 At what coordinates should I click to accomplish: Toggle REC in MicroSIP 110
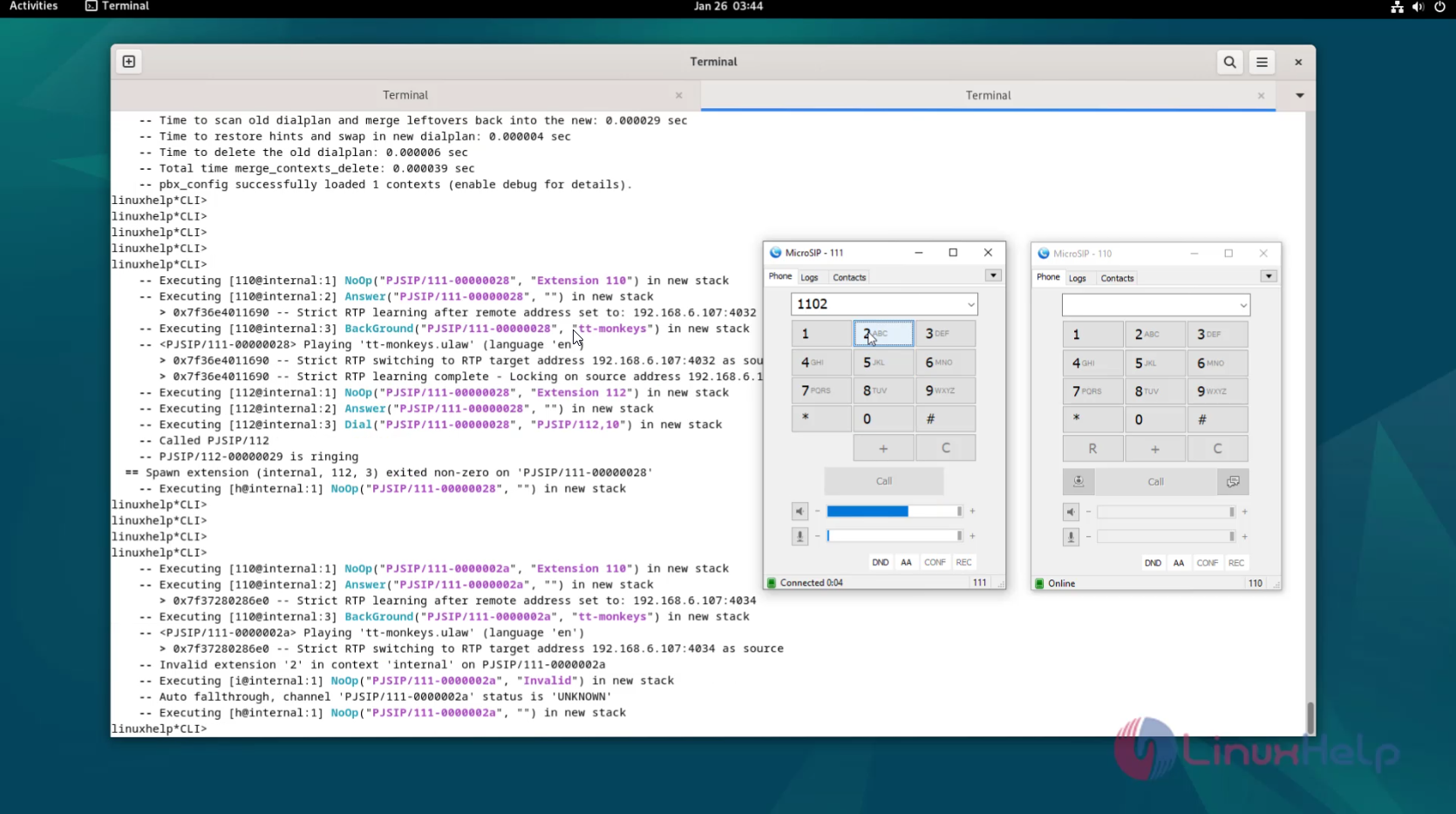(x=1236, y=563)
